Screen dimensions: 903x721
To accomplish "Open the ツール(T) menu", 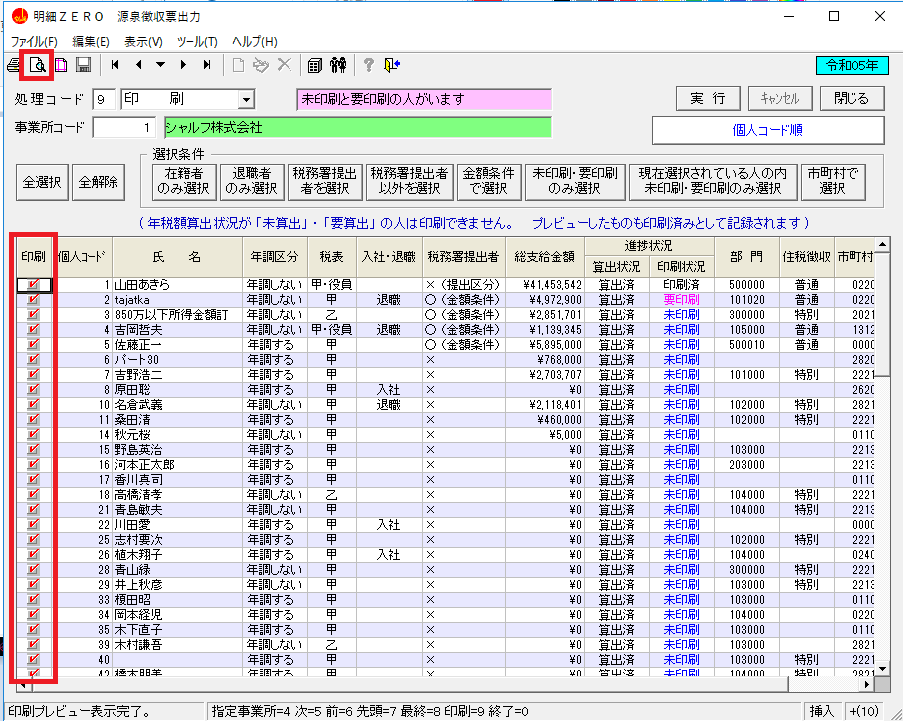I will (197, 42).
